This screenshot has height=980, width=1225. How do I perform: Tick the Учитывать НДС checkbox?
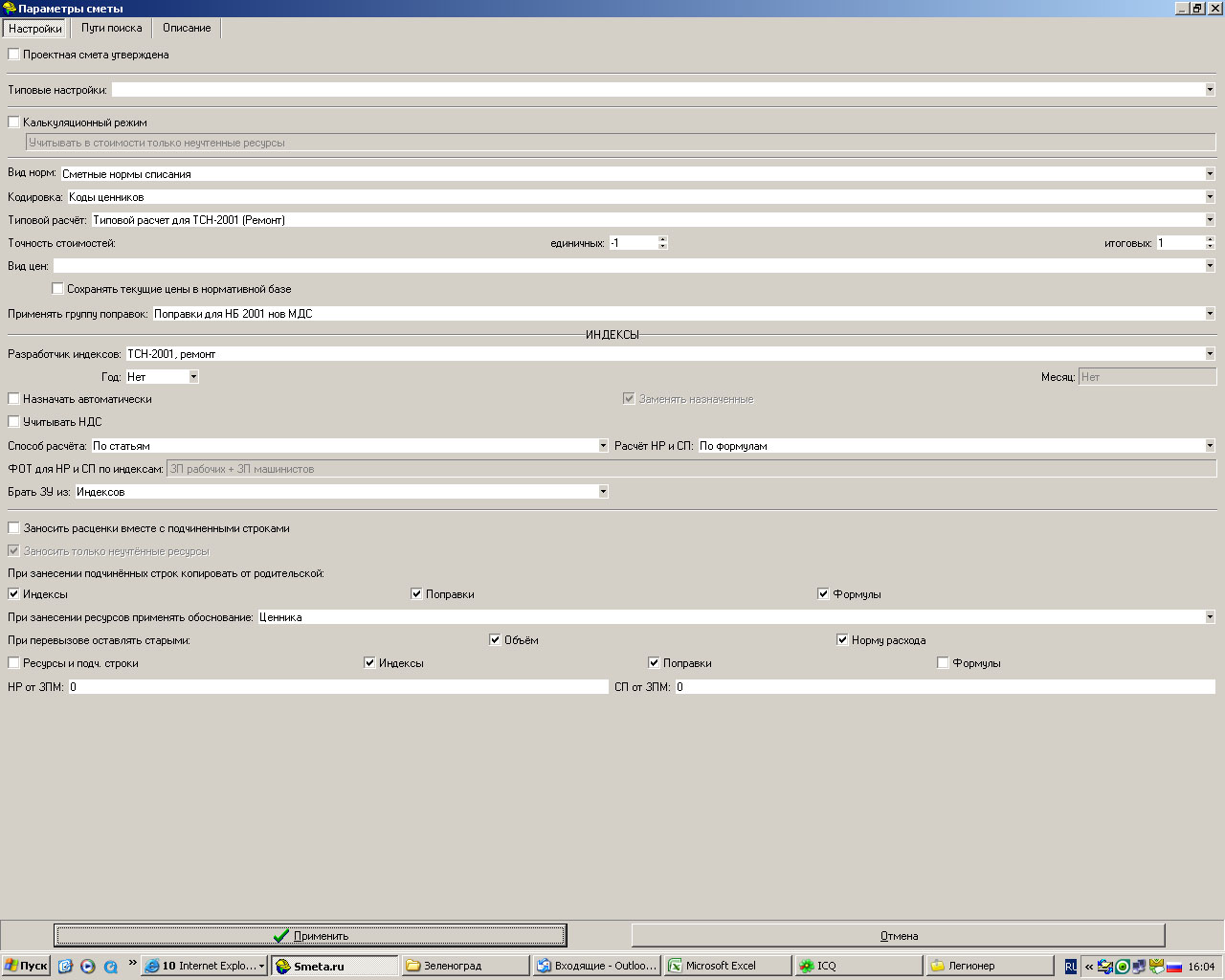(13, 422)
